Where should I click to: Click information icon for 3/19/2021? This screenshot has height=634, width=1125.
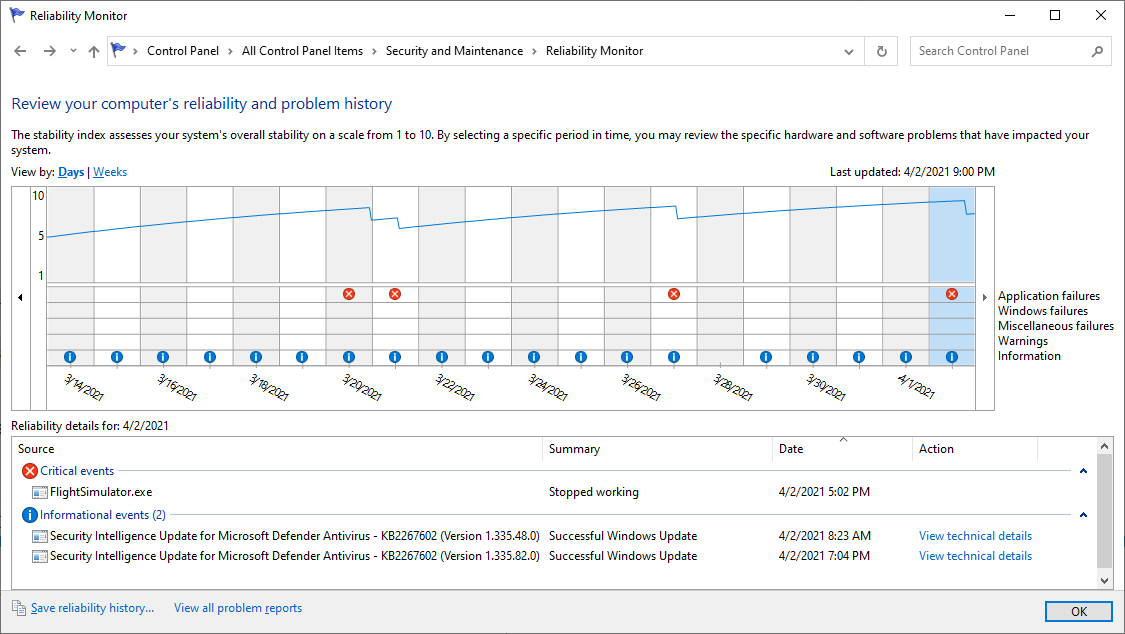302,357
